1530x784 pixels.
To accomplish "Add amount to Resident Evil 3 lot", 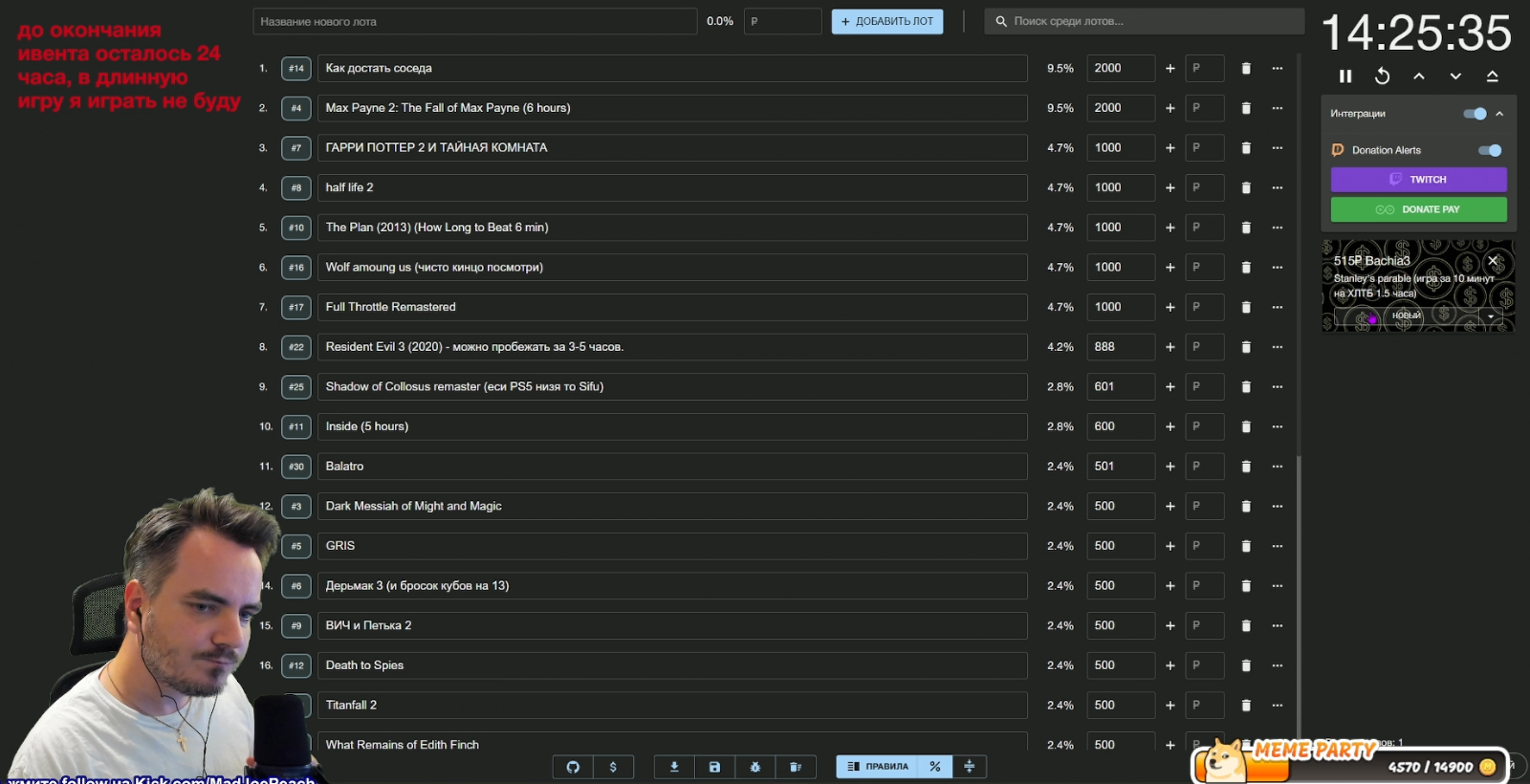I will click(x=1169, y=347).
